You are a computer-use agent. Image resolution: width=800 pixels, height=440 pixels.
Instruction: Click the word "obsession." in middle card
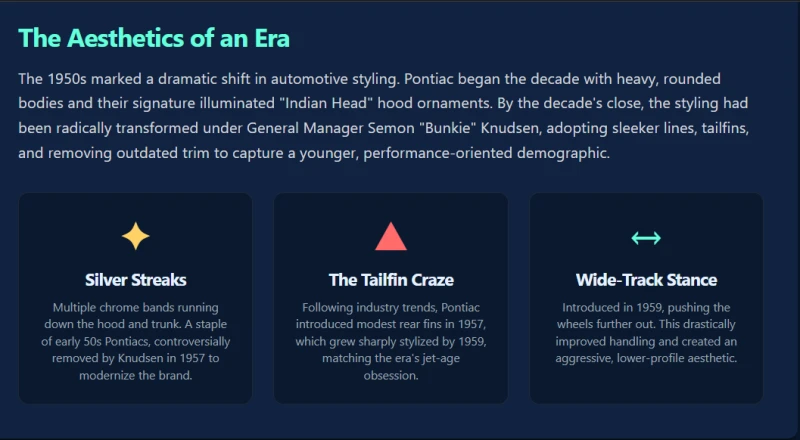pos(391,375)
